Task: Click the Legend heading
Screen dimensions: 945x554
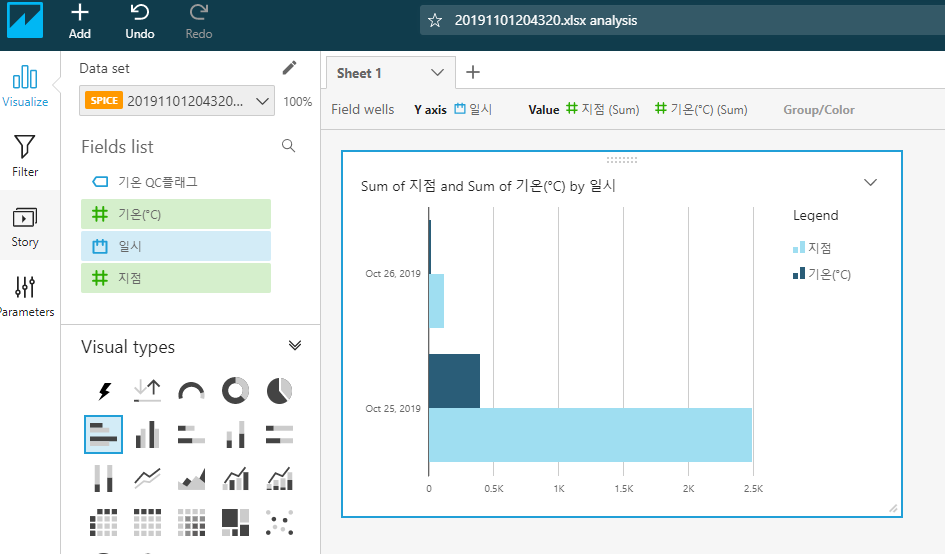Action: [x=815, y=215]
